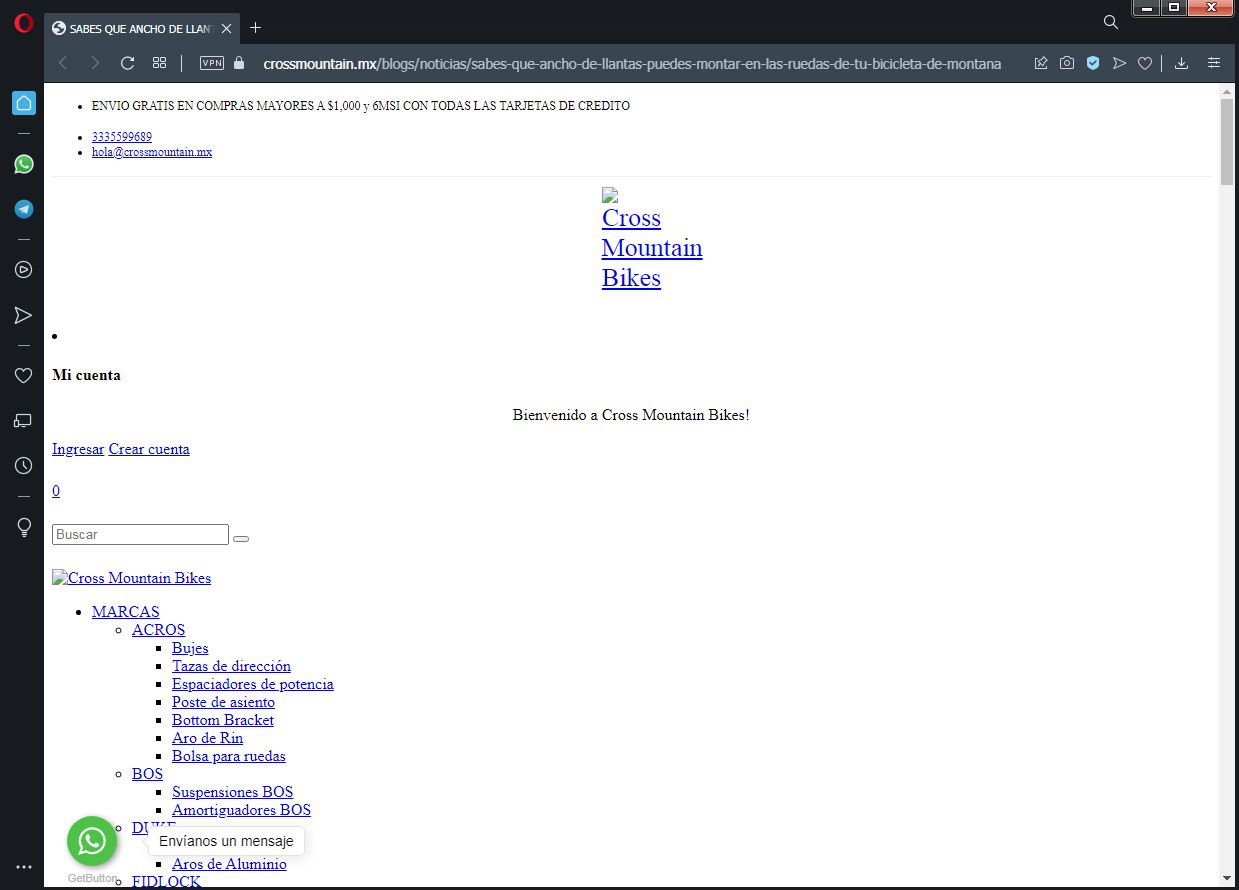1239x890 pixels.
Task: Open Bookmarks heart in the sidebar
Action: point(23,376)
